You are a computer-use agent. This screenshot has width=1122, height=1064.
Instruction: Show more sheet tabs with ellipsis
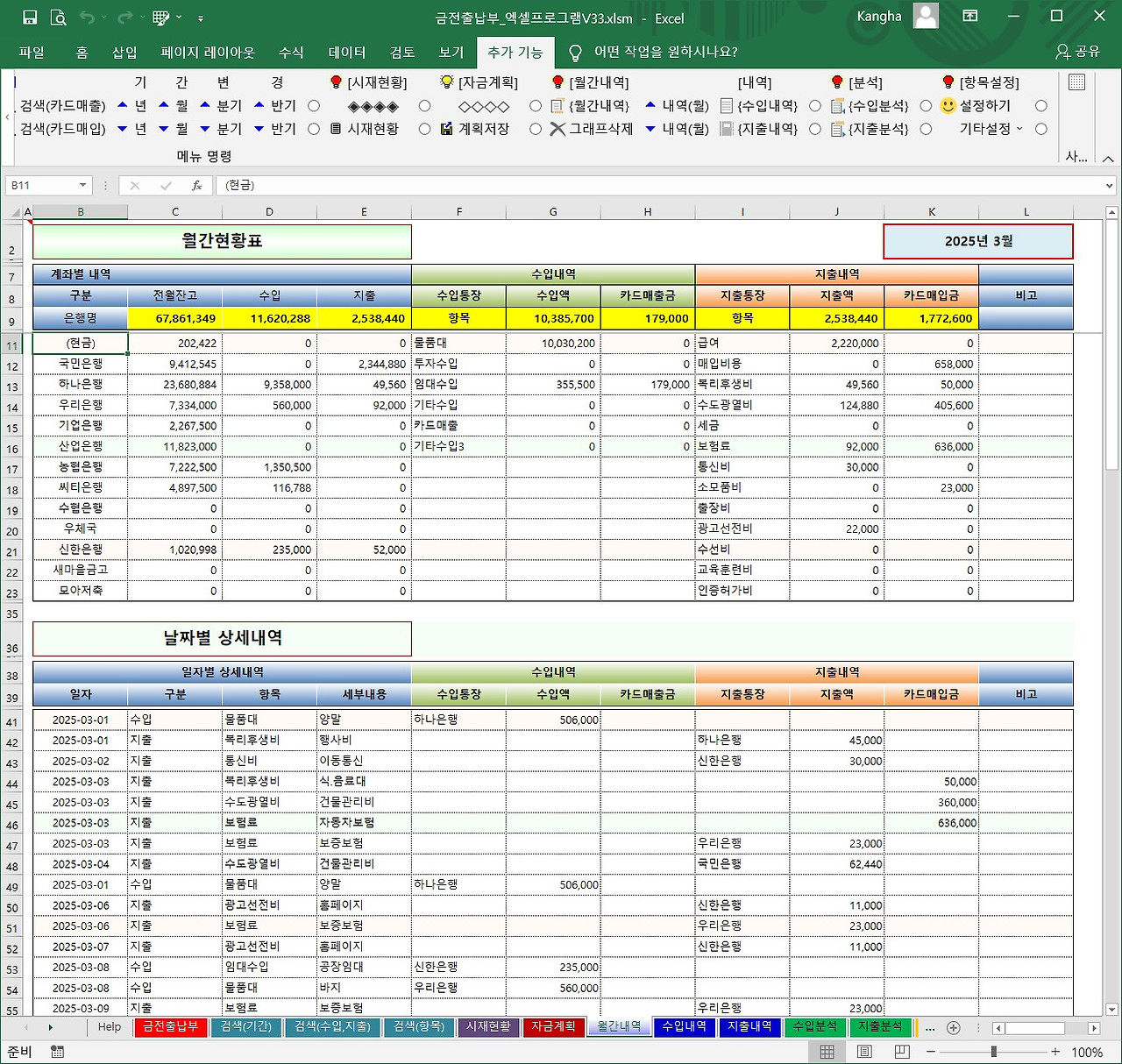(930, 1027)
